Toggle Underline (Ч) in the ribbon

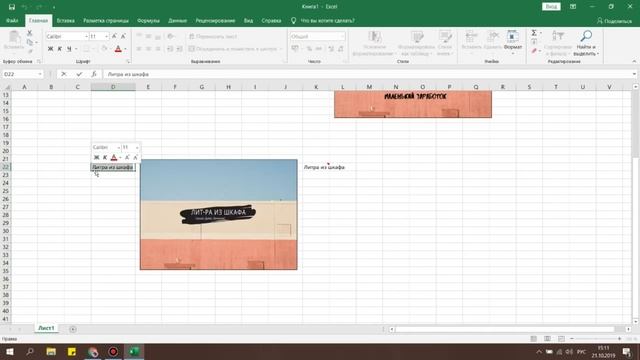click(x=69, y=49)
